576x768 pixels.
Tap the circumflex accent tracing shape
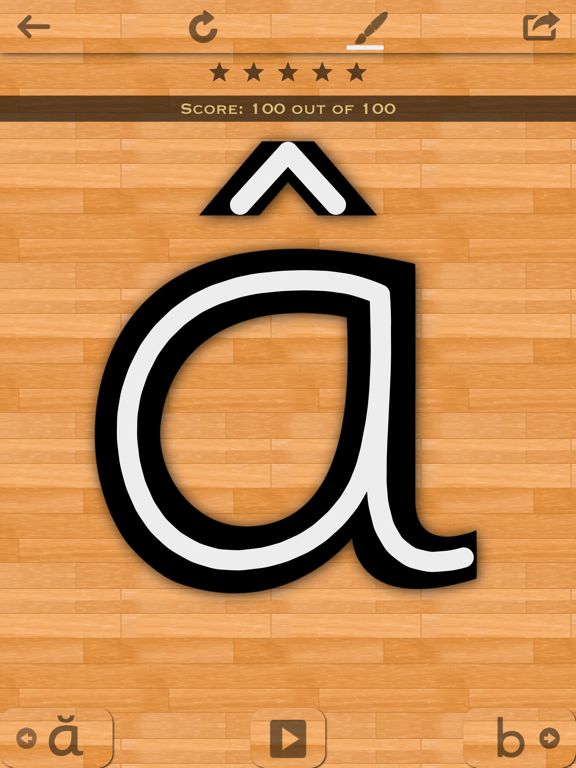point(288,178)
